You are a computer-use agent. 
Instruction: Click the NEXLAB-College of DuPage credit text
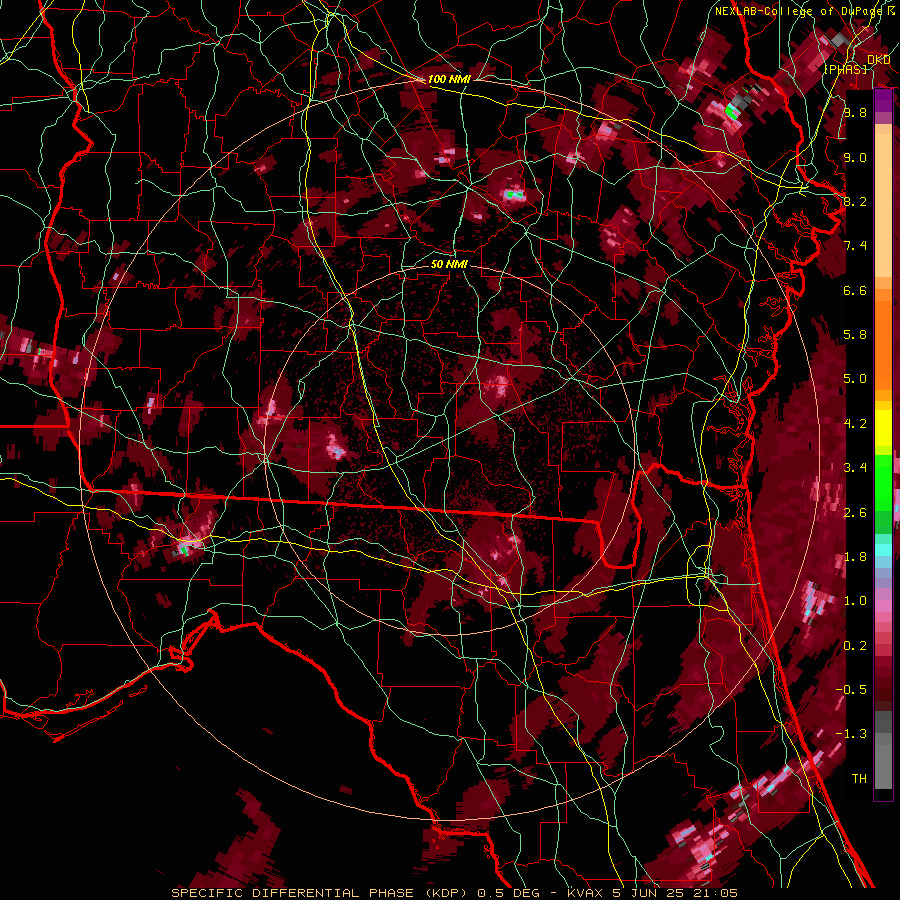point(798,11)
